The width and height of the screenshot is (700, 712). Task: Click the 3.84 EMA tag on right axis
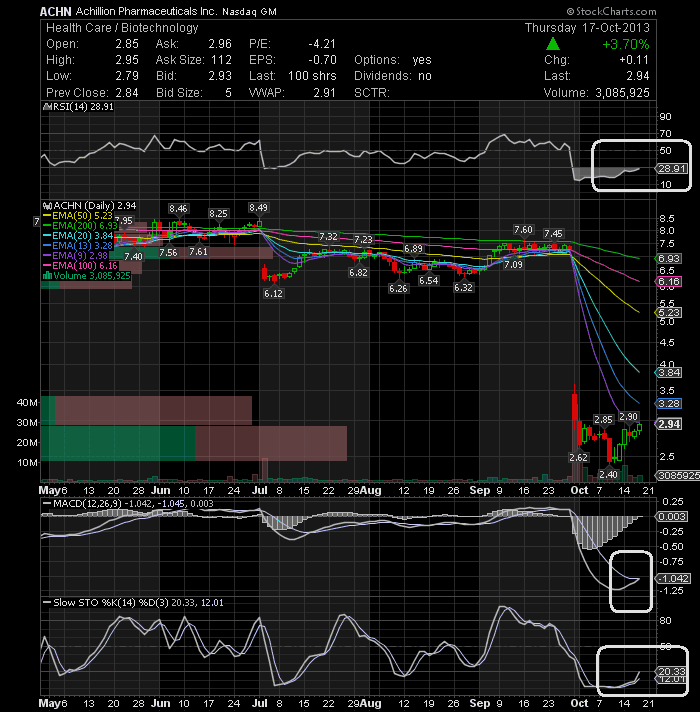[668, 373]
